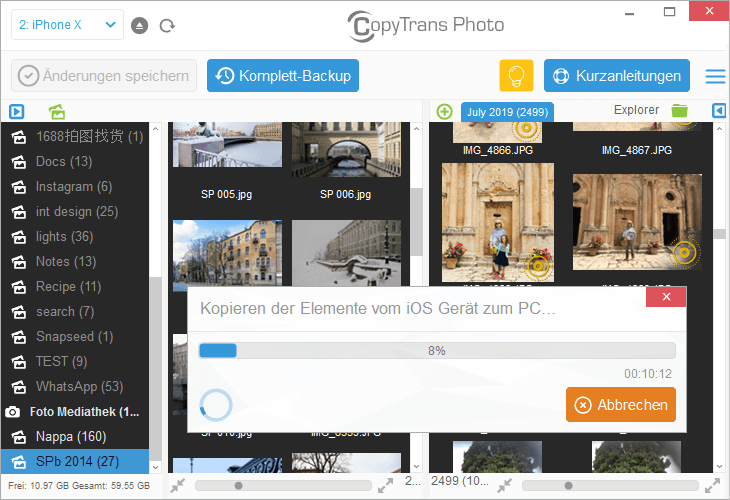Screen dimensions: 730x500
Task: Click elapsed time 00:10:12
Action: click(x=648, y=374)
